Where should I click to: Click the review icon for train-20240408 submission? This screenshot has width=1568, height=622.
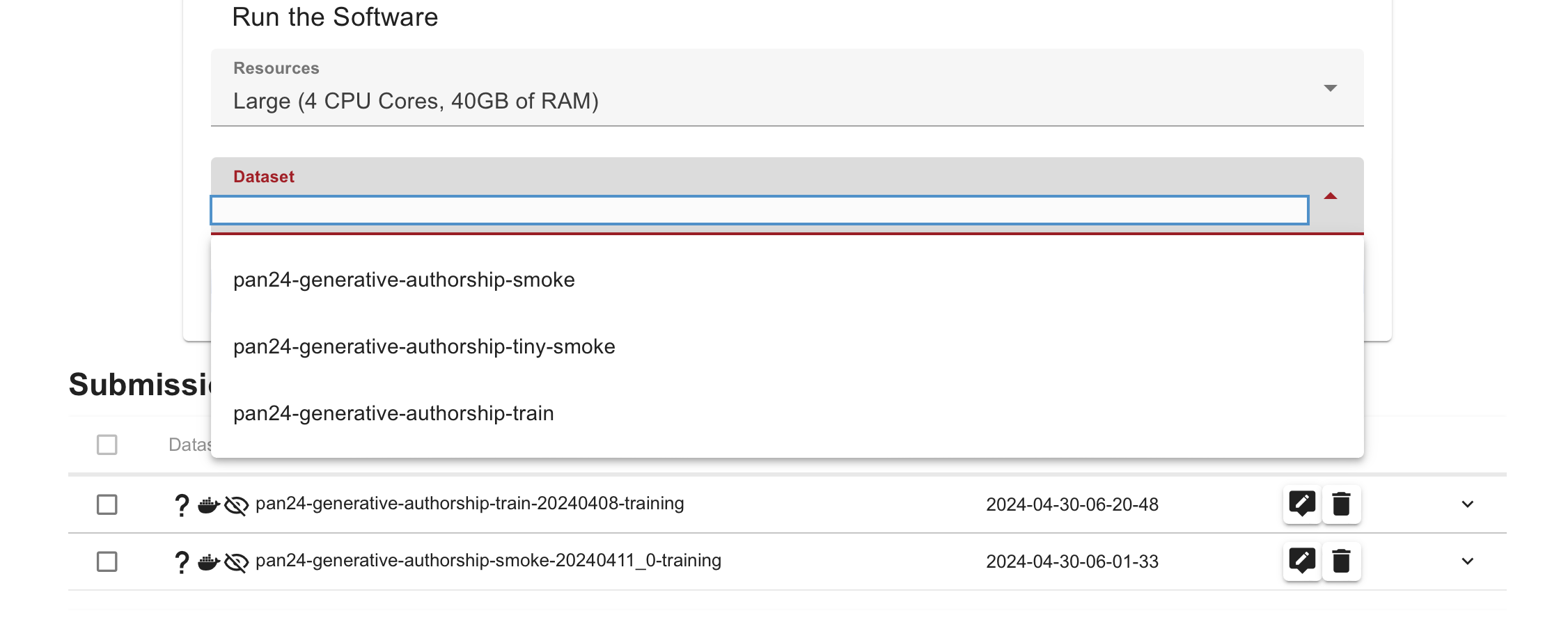click(x=1301, y=504)
